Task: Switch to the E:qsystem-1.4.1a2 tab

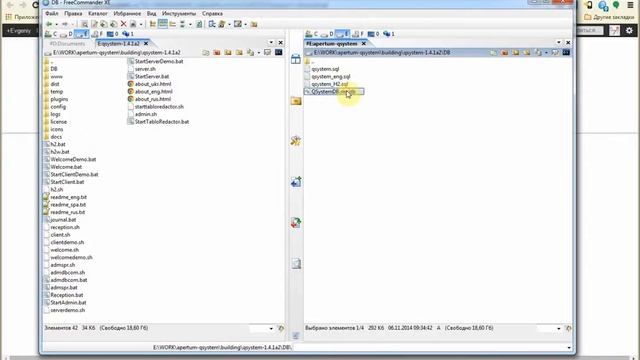Action: click(x=118, y=43)
